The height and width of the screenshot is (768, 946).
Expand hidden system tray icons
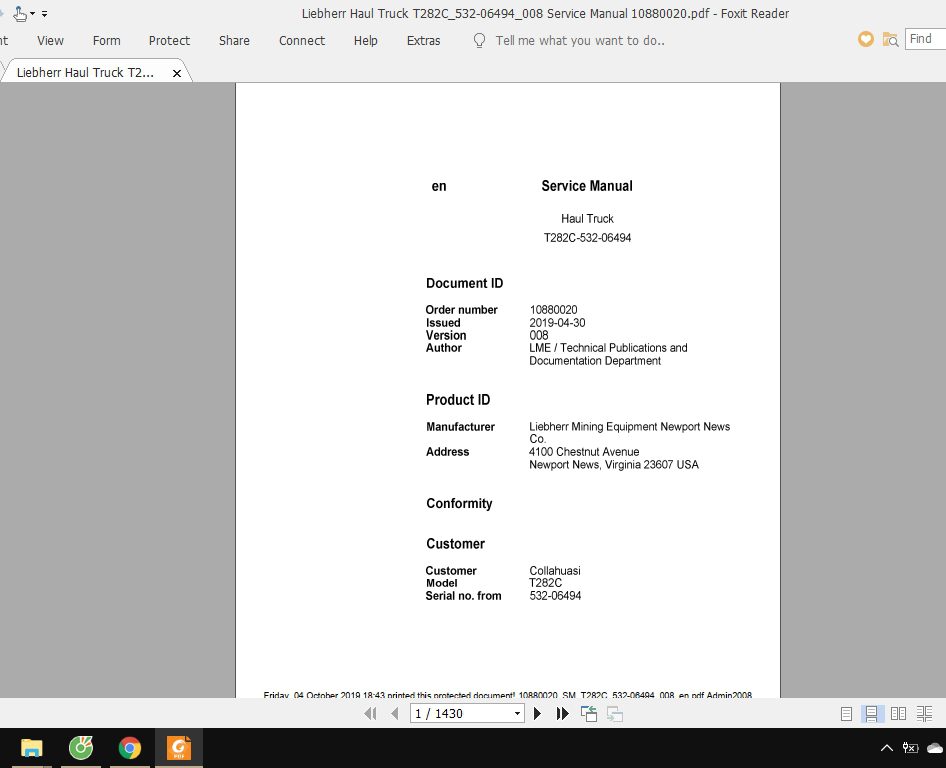886,747
